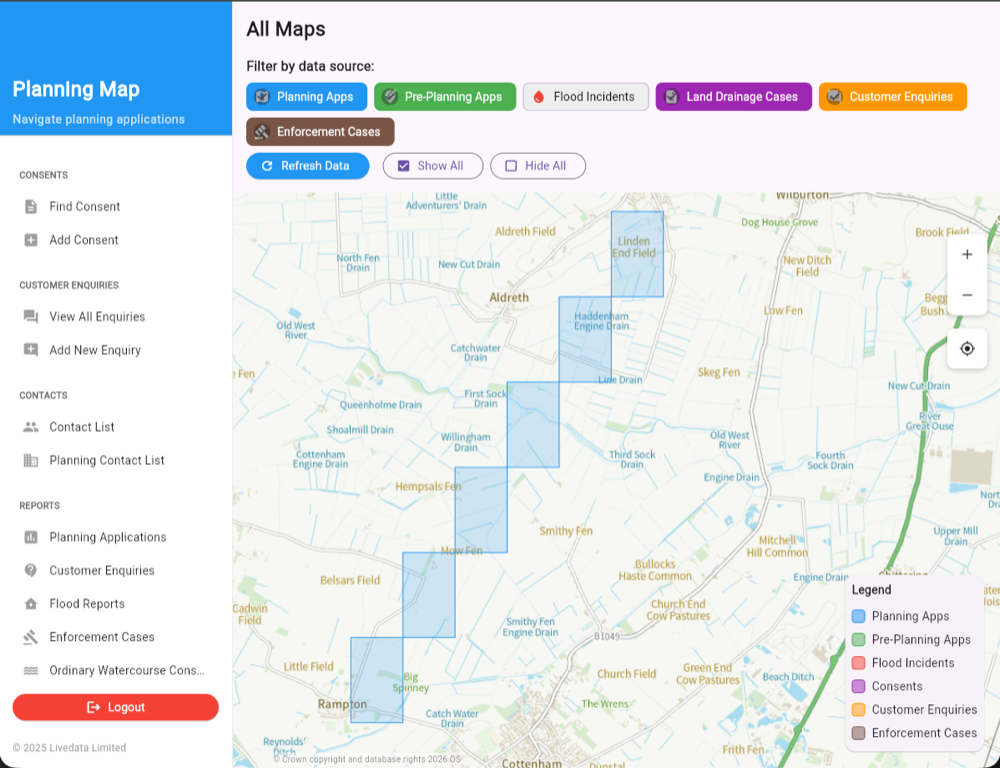Screen dimensions: 1000x768
Task: Click the Ordinary Watercourse waves icon
Action: 31,670
